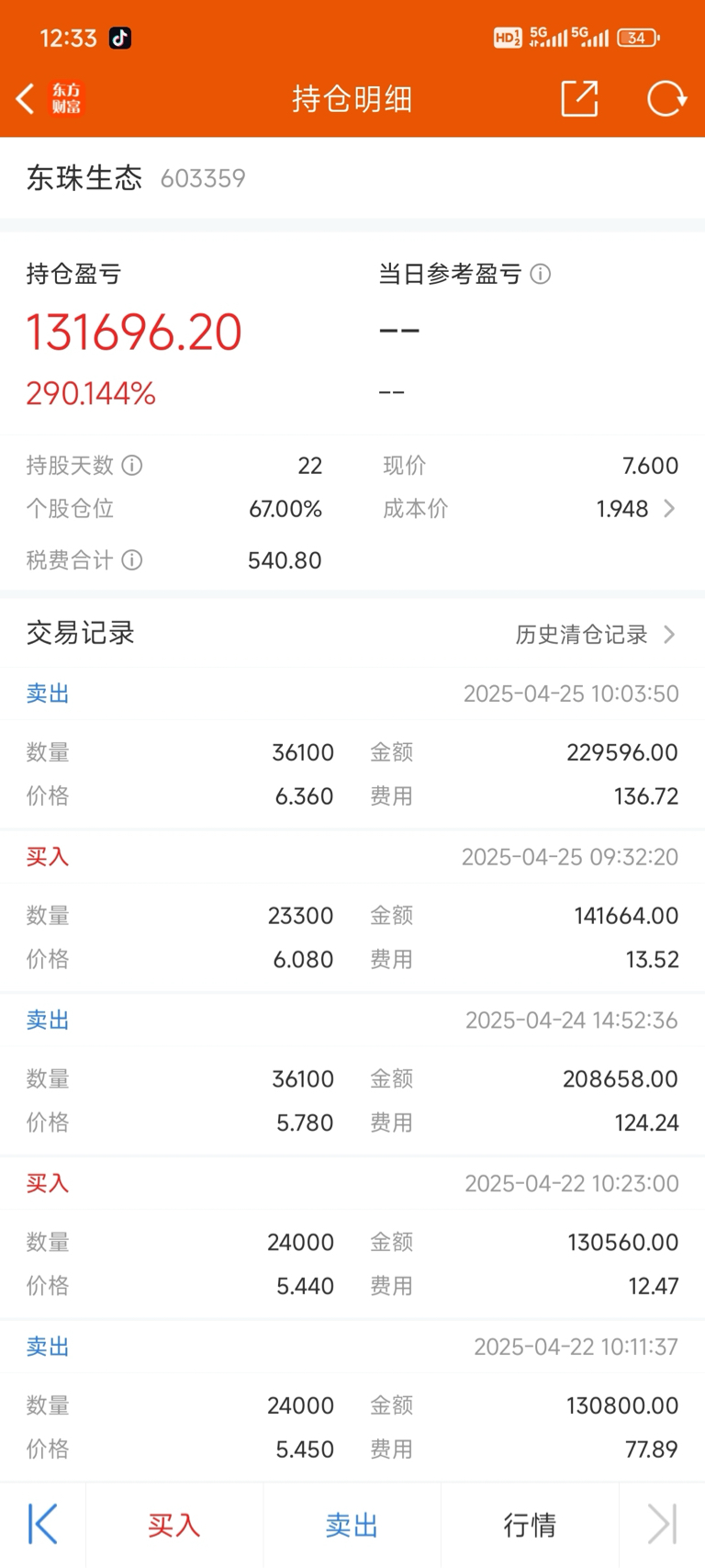
Task: Tap info icon next to 税费合计
Action: 132,560
